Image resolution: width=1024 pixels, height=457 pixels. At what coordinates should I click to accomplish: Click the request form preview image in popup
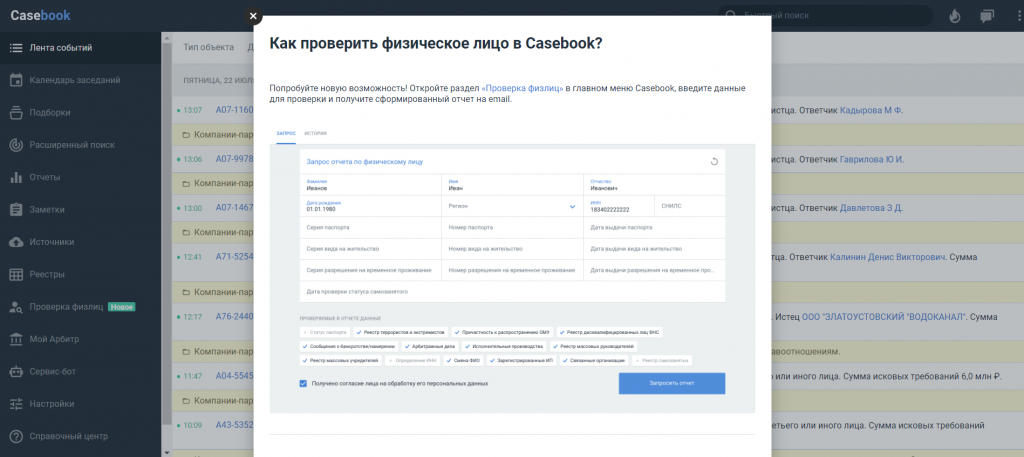click(512, 268)
